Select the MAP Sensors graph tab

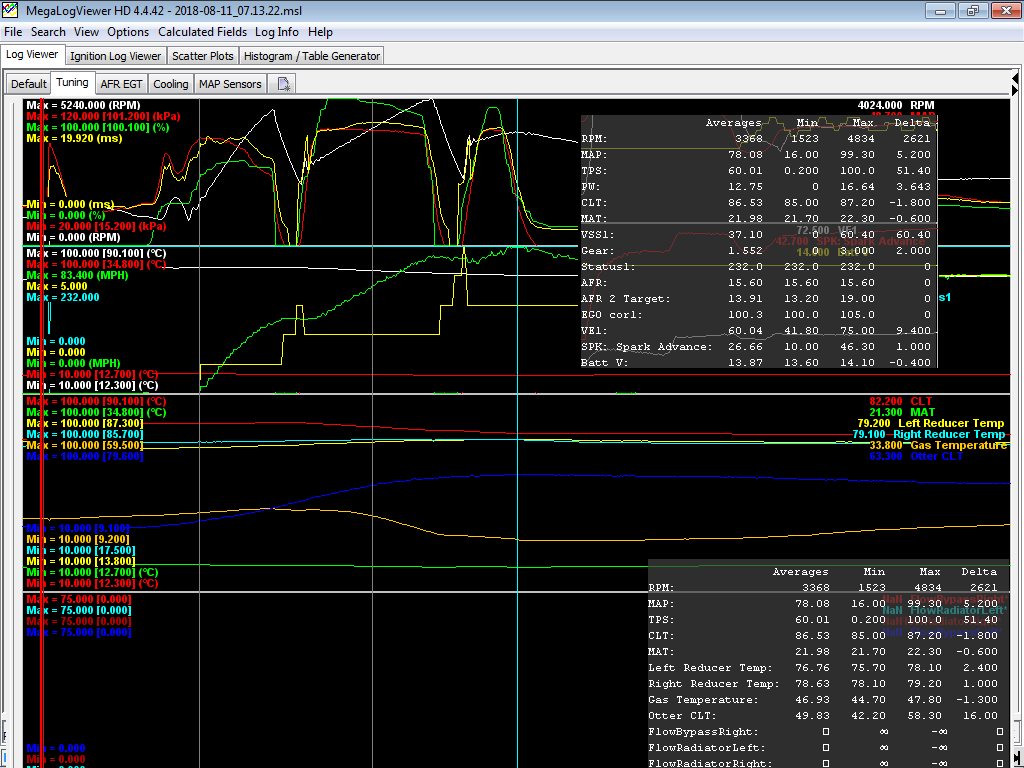coord(230,84)
